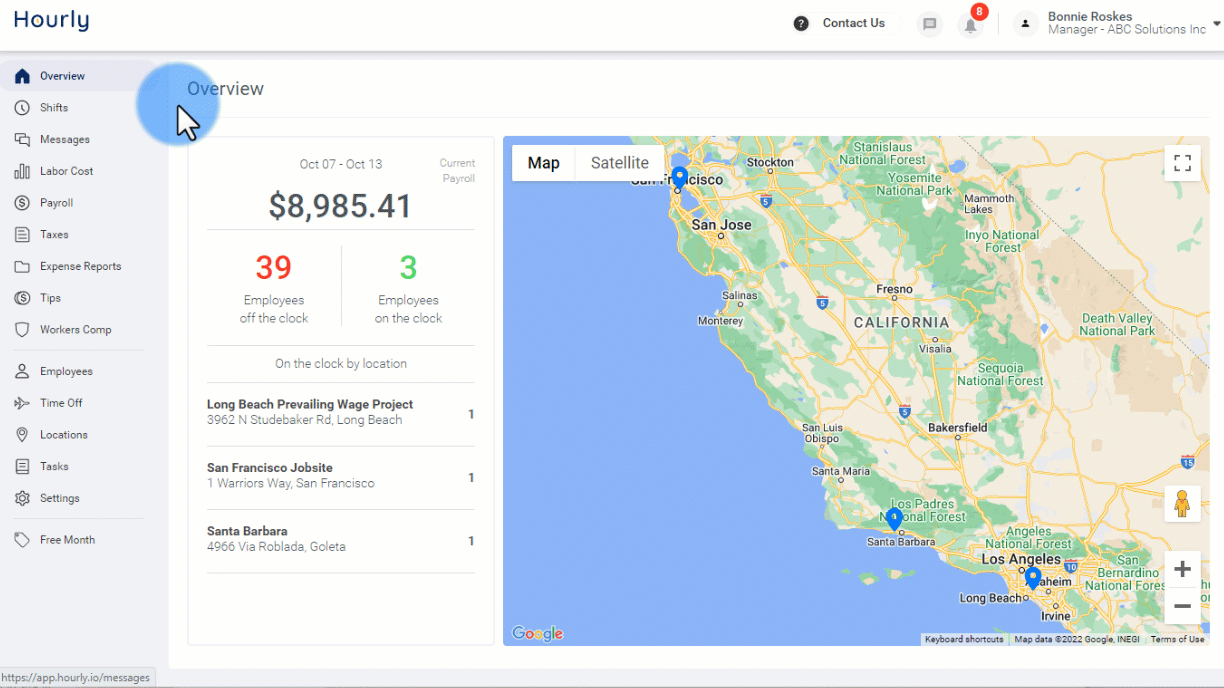Image resolution: width=1224 pixels, height=688 pixels.
Task: Click the $8,985.41 payroll amount
Action: tap(340, 206)
